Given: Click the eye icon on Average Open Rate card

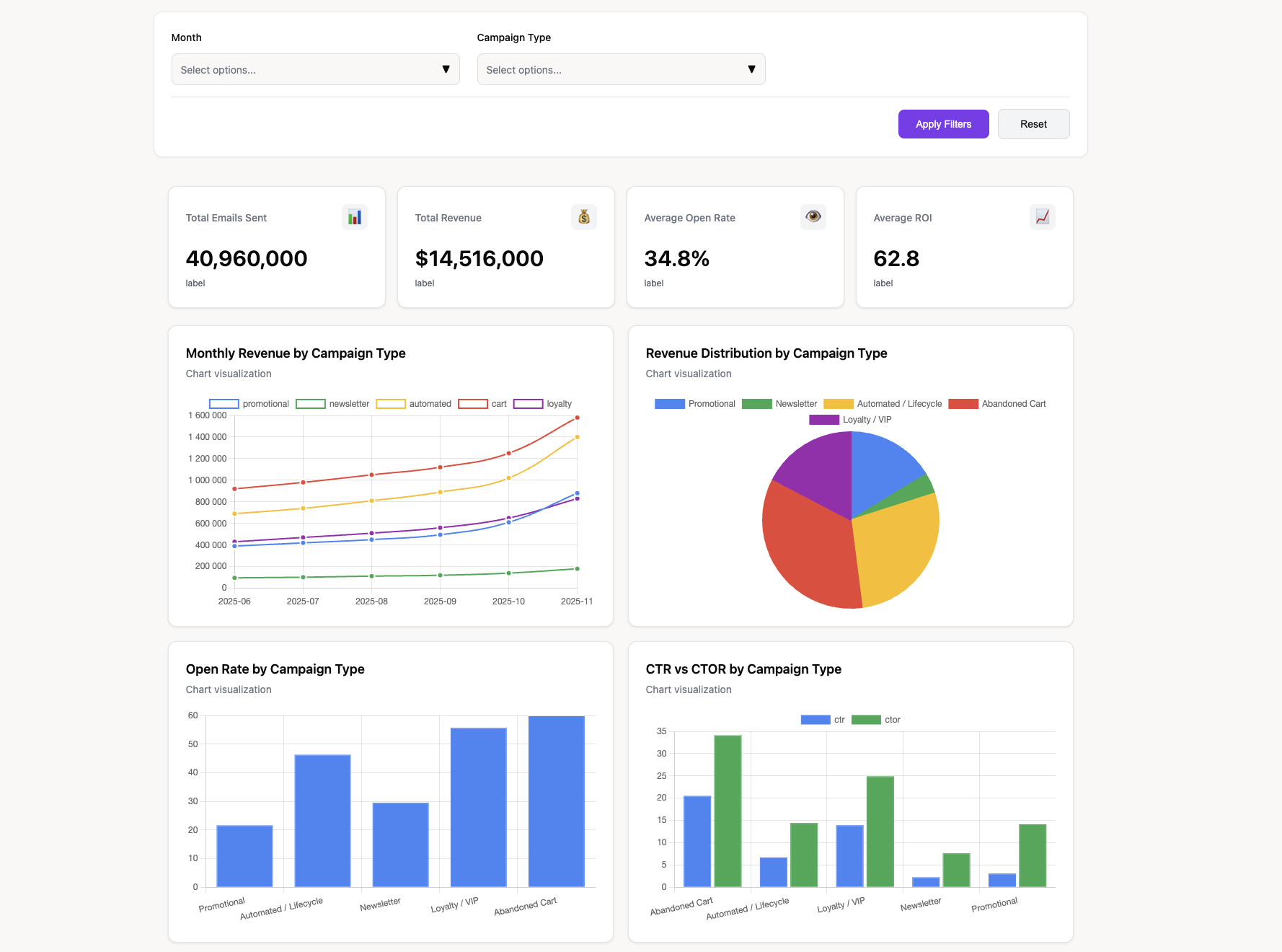Looking at the screenshot, I should 813,216.
